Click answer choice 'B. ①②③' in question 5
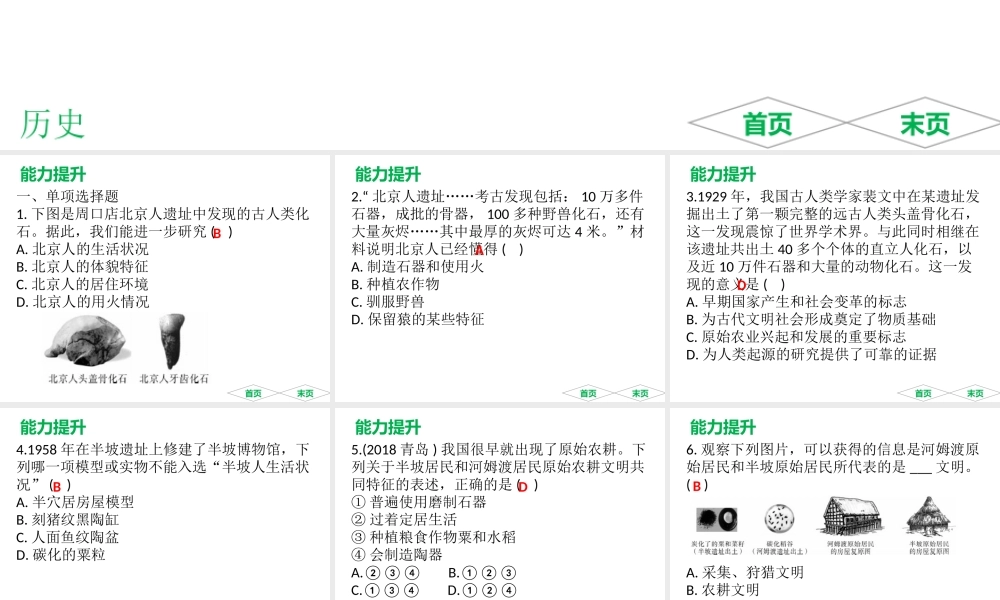 482,573
